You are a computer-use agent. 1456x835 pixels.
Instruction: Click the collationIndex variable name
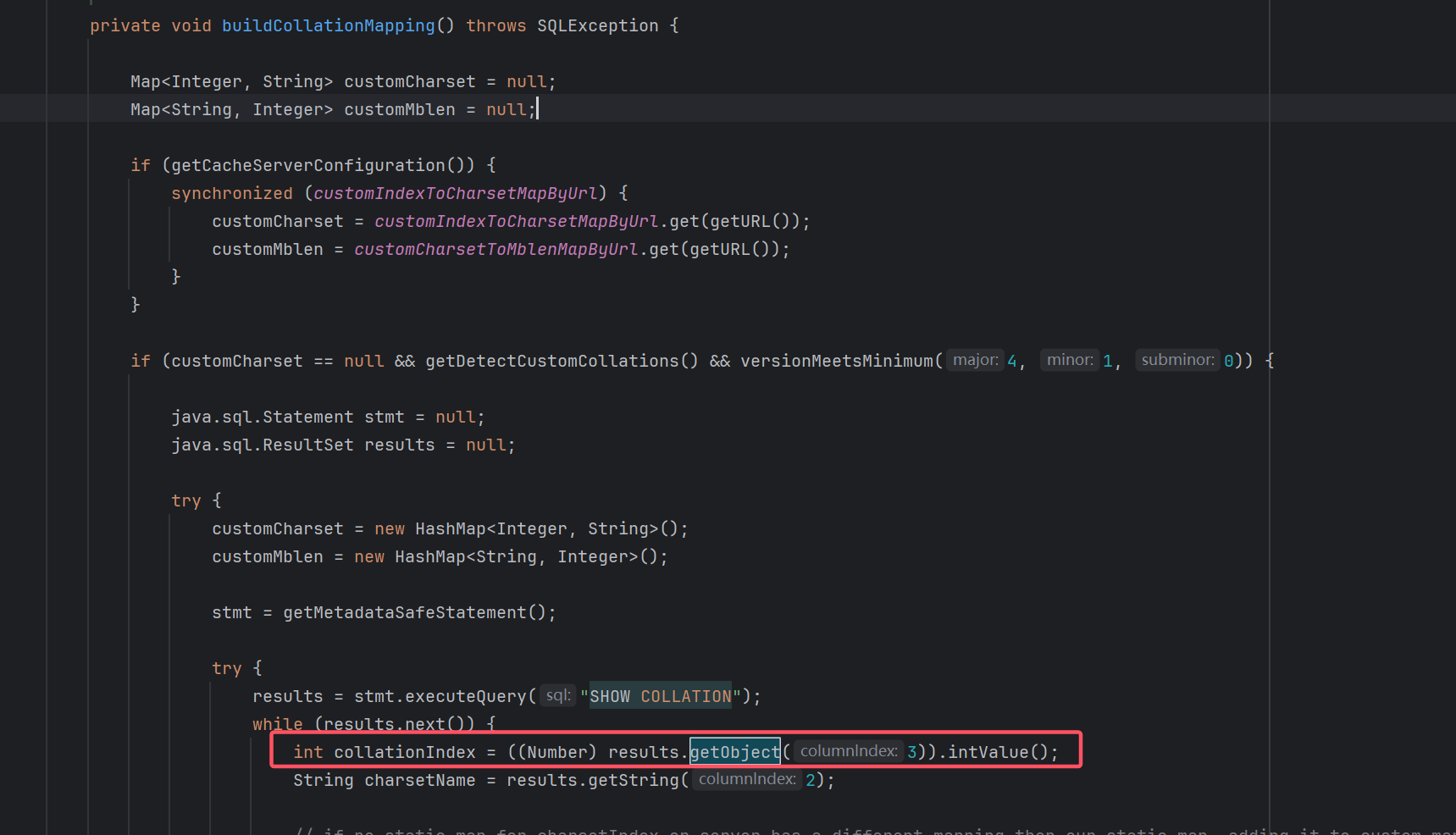click(x=405, y=752)
